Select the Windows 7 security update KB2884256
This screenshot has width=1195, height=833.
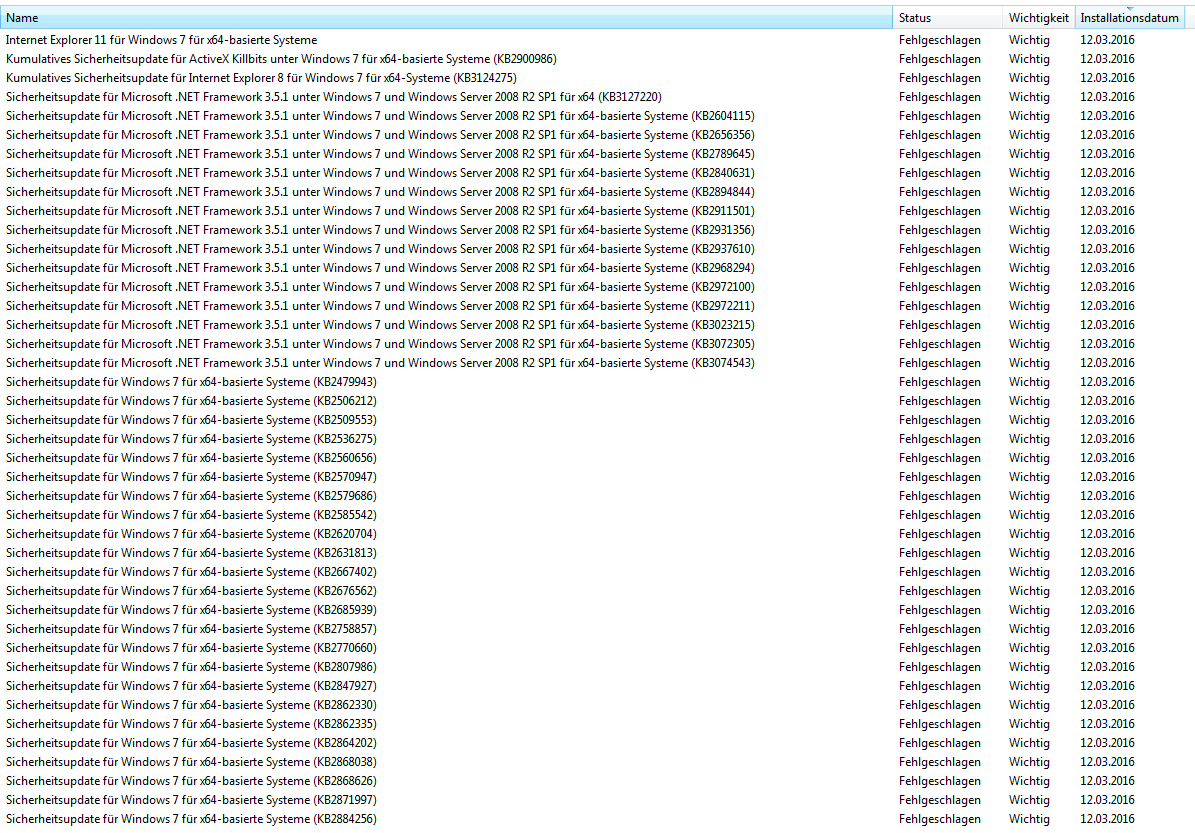tap(191, 819)
